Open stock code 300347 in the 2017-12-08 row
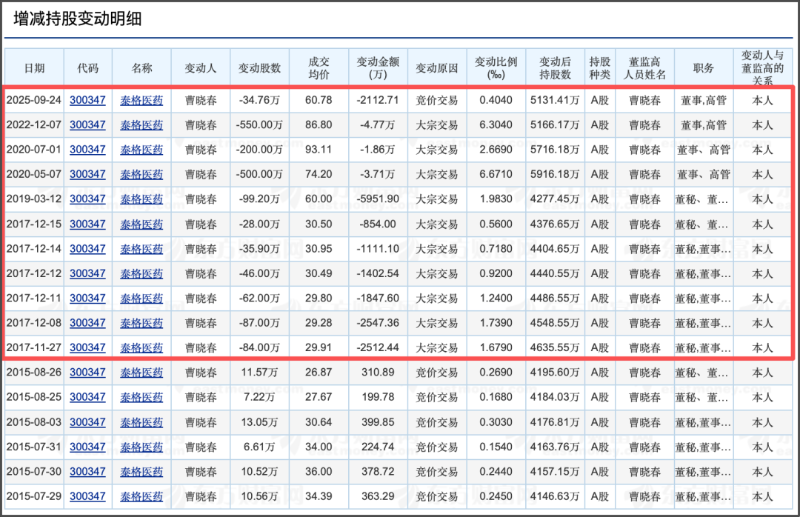The height and width of the screenshot is (517, 800). [88, 323]
